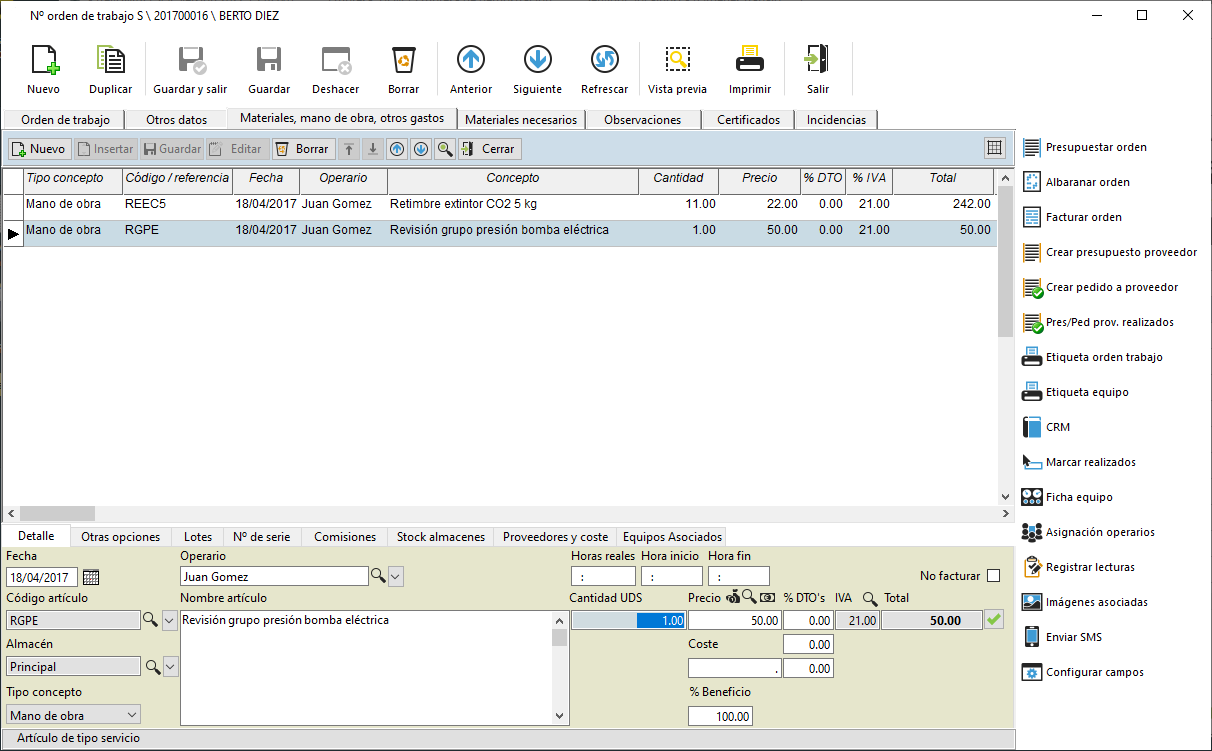Expand the Código artículo dropdown arrow
The height and width of the screenshot is (751, 1212).
[169, 621]
